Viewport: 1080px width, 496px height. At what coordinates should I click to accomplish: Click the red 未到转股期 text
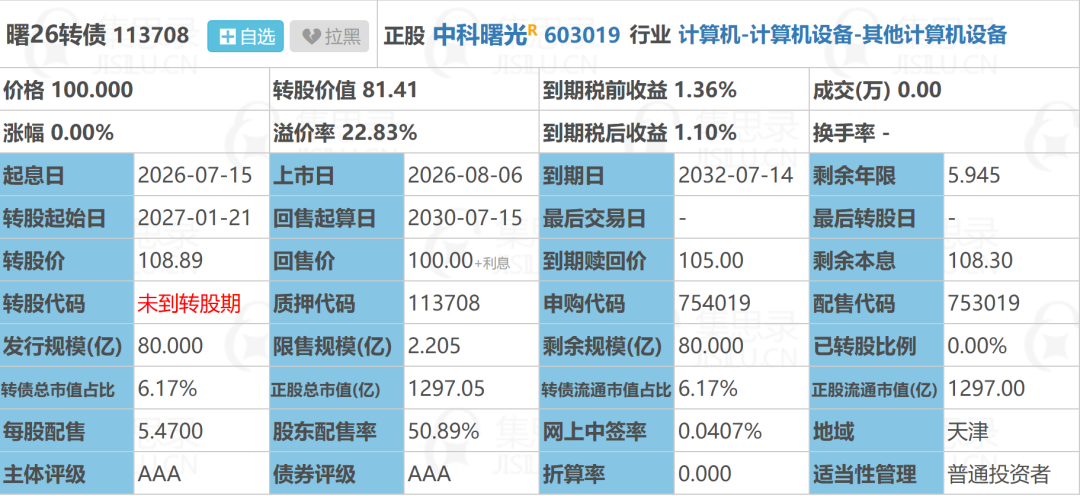[189, 304]
